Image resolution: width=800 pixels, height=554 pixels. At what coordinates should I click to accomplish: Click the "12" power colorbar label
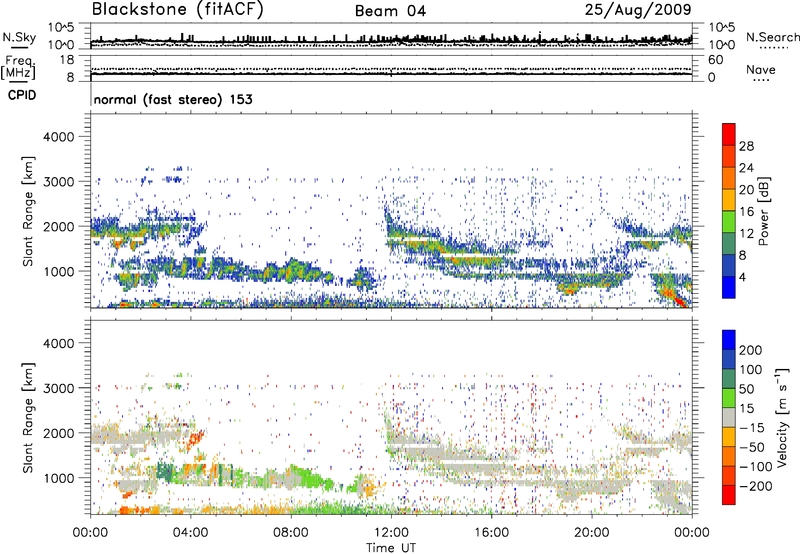746,233
